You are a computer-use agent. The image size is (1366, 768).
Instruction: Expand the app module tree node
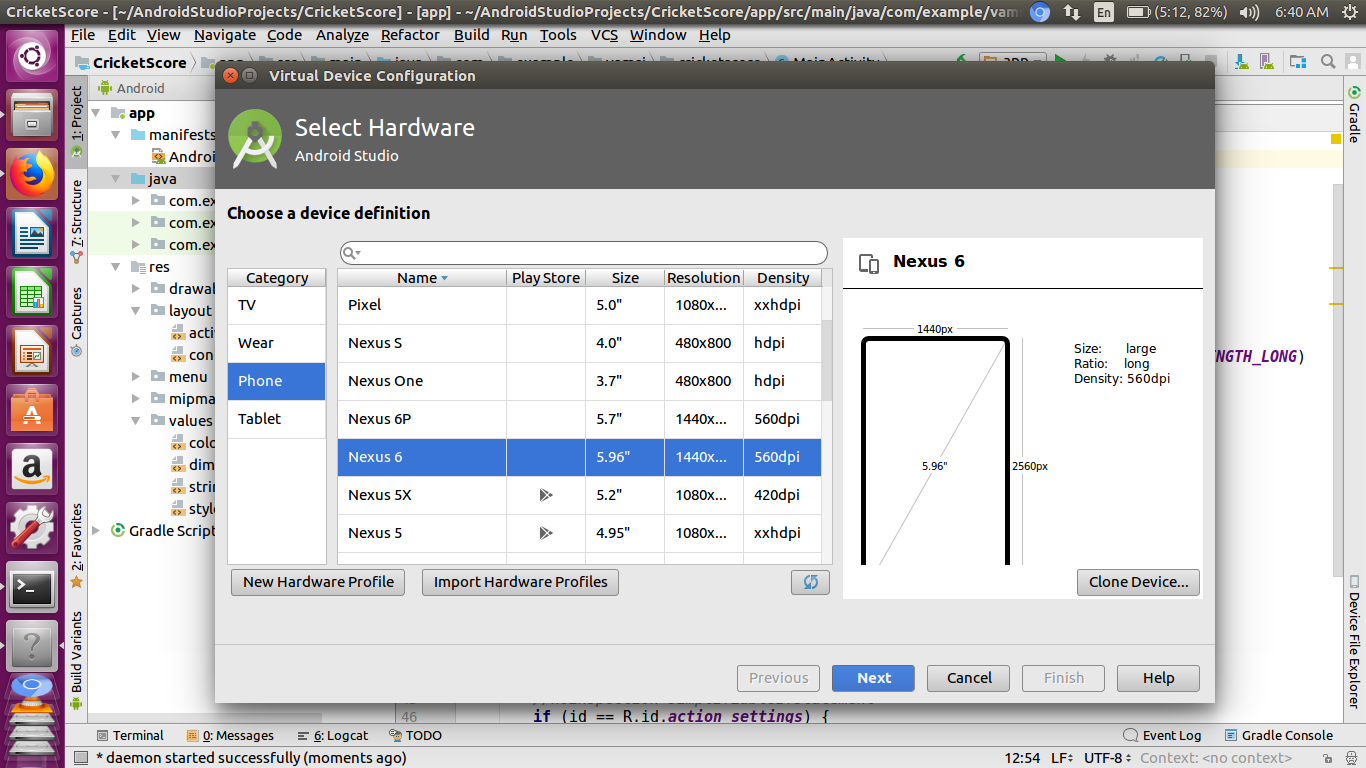point(96,114)
